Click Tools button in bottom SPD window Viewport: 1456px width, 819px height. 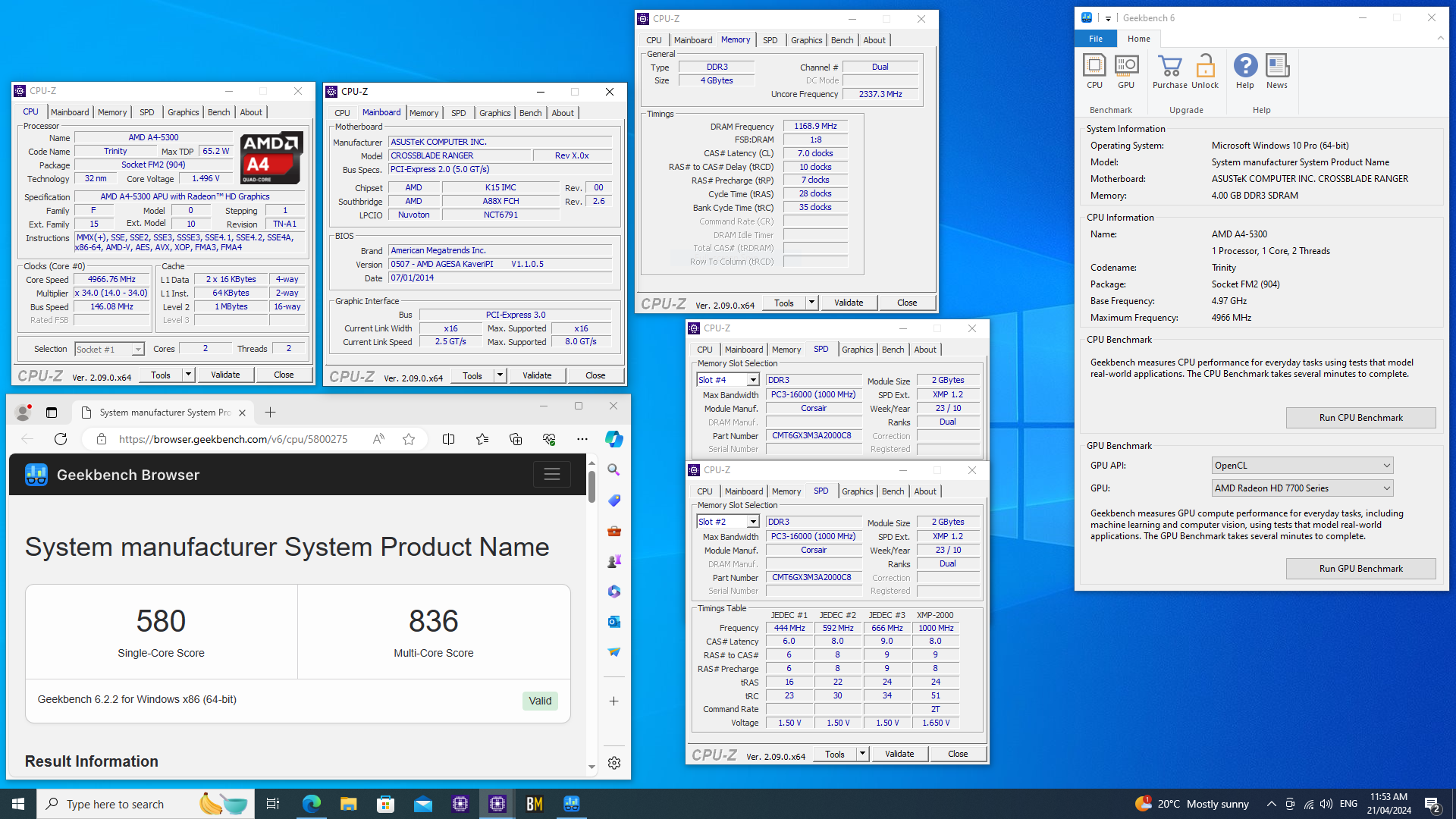tap(835, 754)
